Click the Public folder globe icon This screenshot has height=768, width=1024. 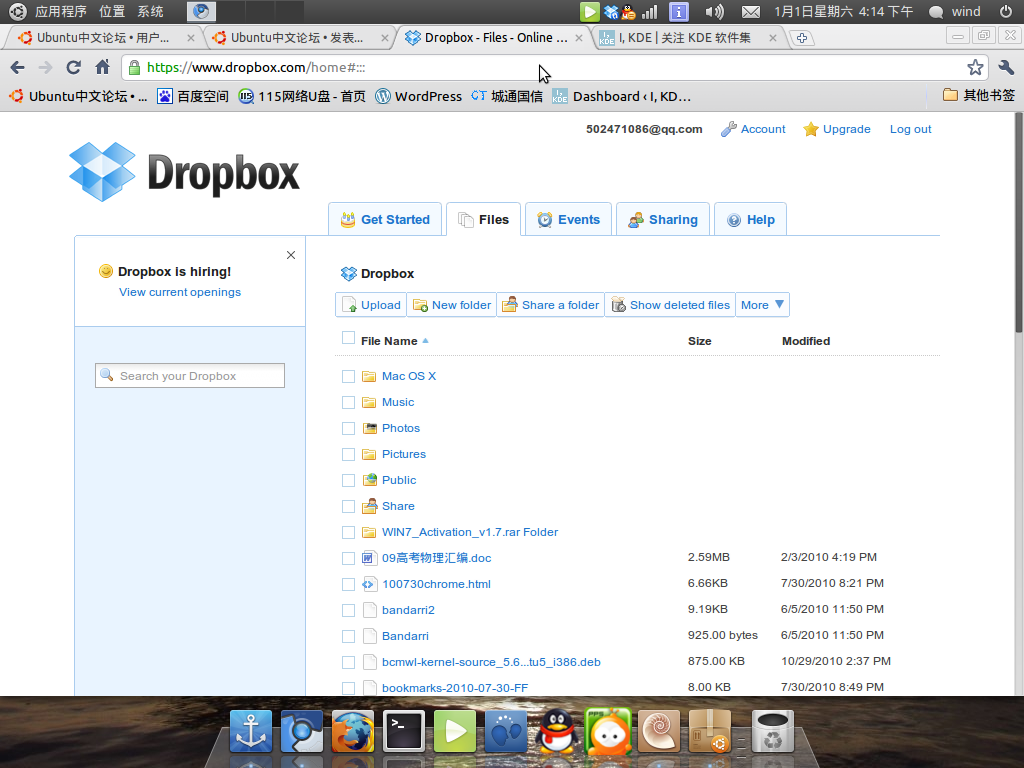369,480
